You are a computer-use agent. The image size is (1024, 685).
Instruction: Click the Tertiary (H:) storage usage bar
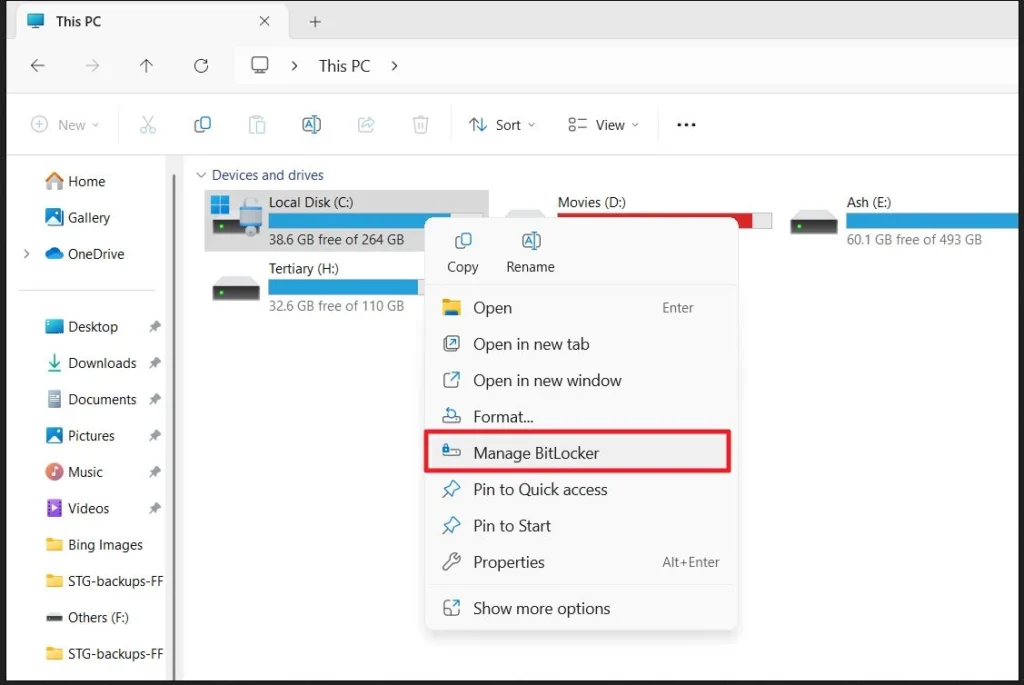[x=343, y=287]
